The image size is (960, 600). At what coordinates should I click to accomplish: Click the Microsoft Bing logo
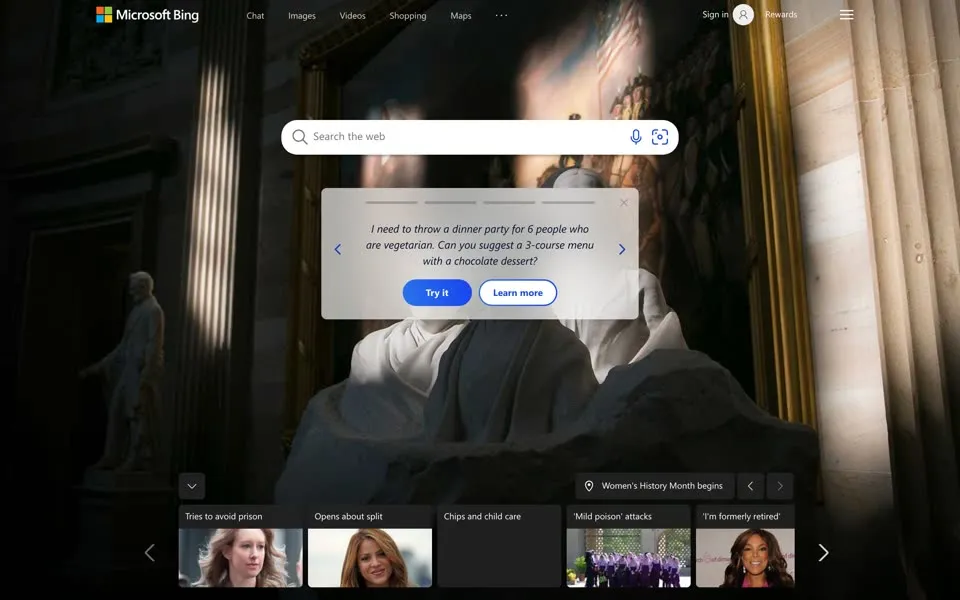(148, 15)
